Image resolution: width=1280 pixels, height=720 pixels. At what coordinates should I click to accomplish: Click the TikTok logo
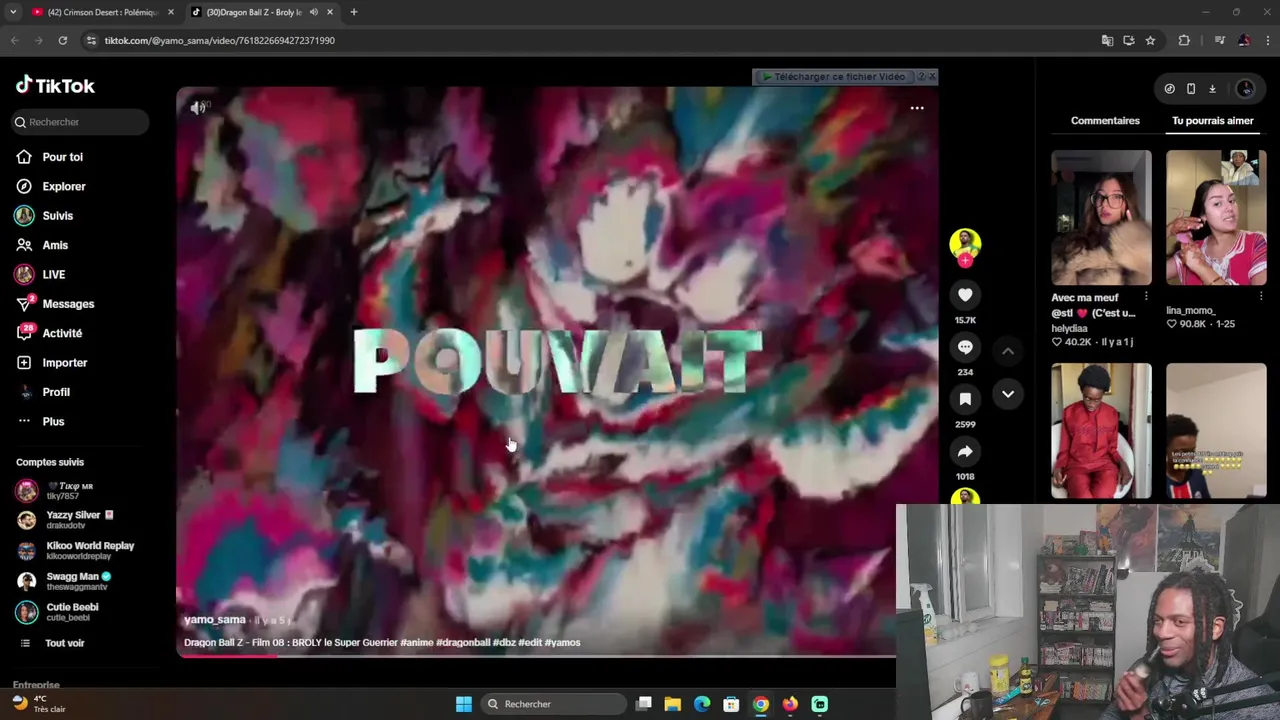coord(55,86)
